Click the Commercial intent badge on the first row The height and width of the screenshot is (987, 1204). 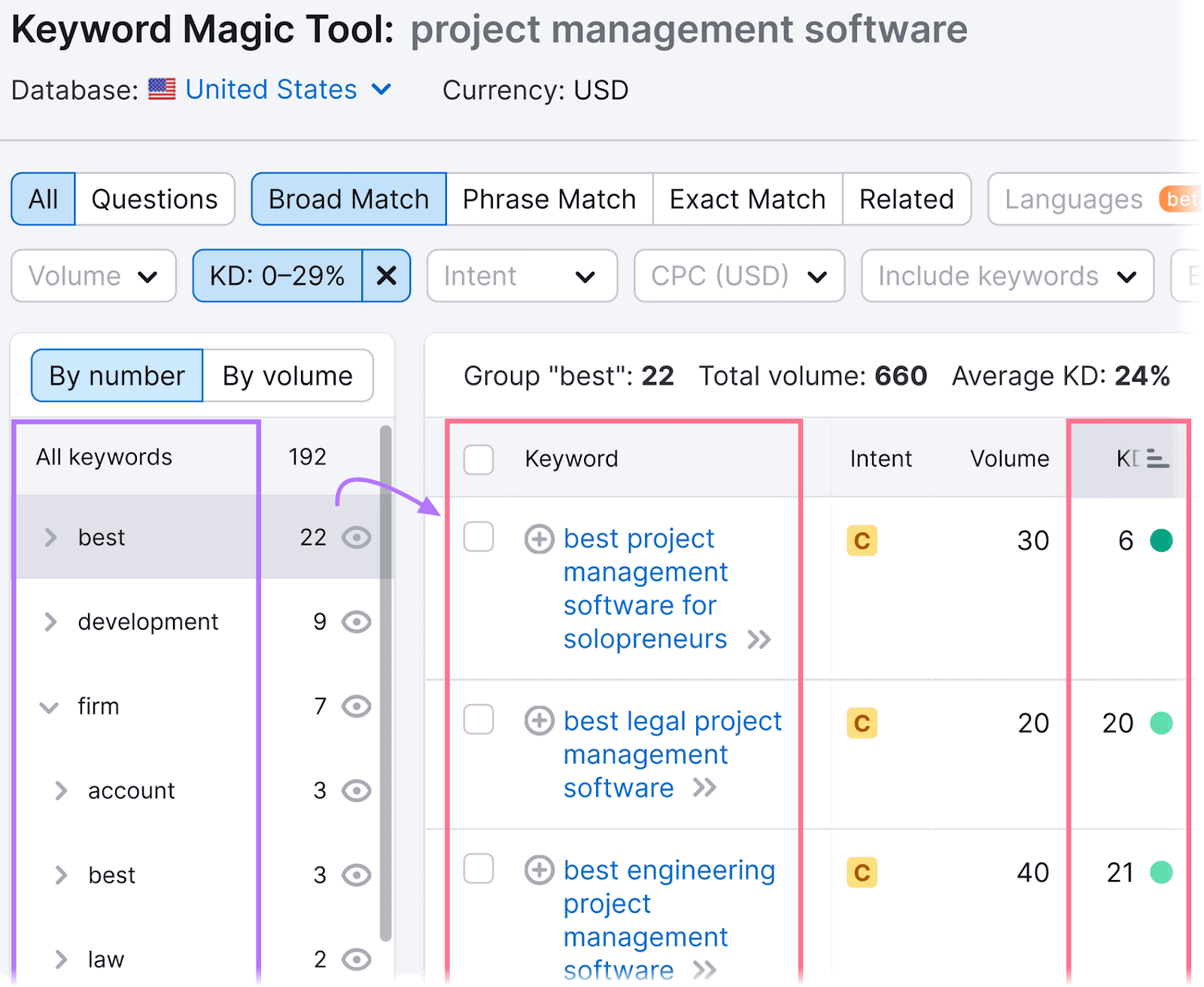tap(862, 540)
